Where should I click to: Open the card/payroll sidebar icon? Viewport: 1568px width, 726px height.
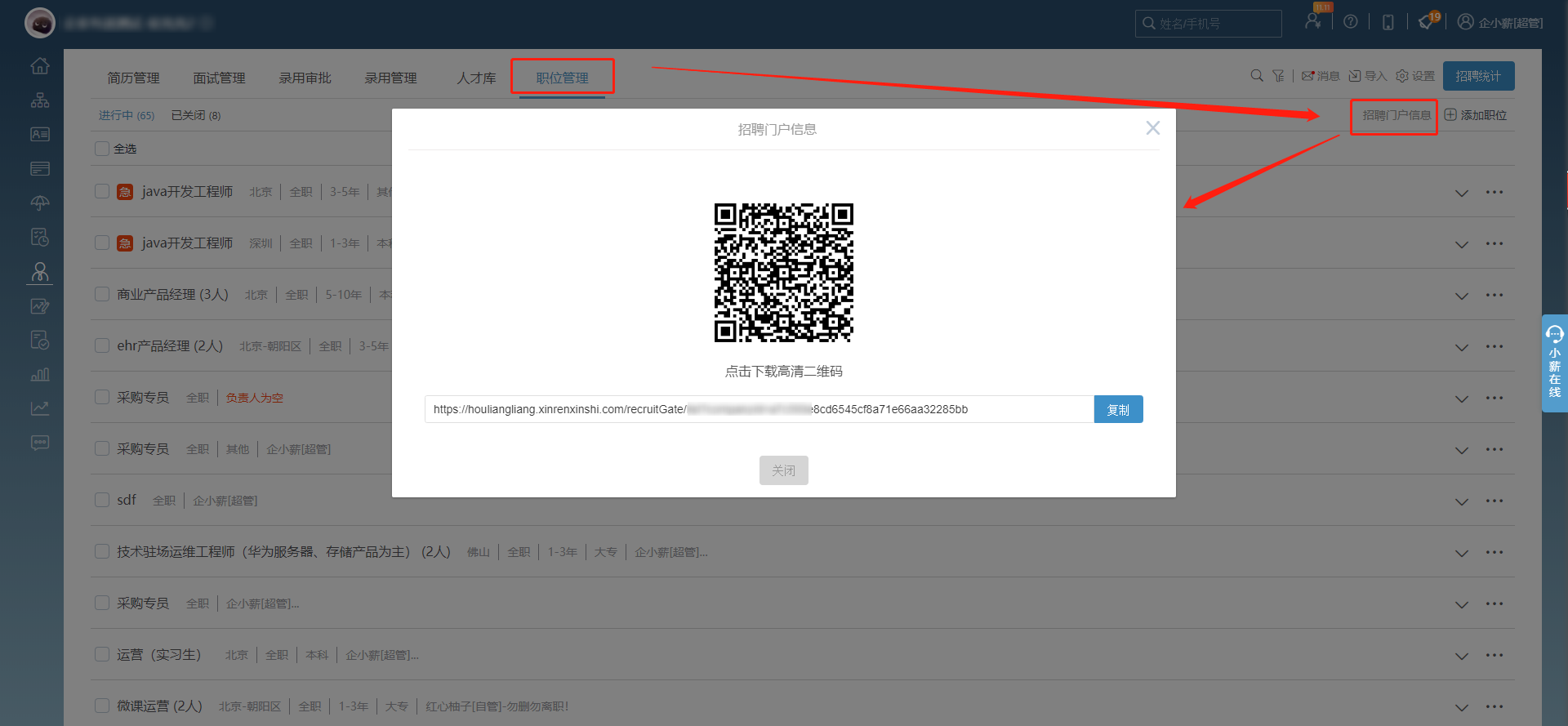(x=39, y=169)
